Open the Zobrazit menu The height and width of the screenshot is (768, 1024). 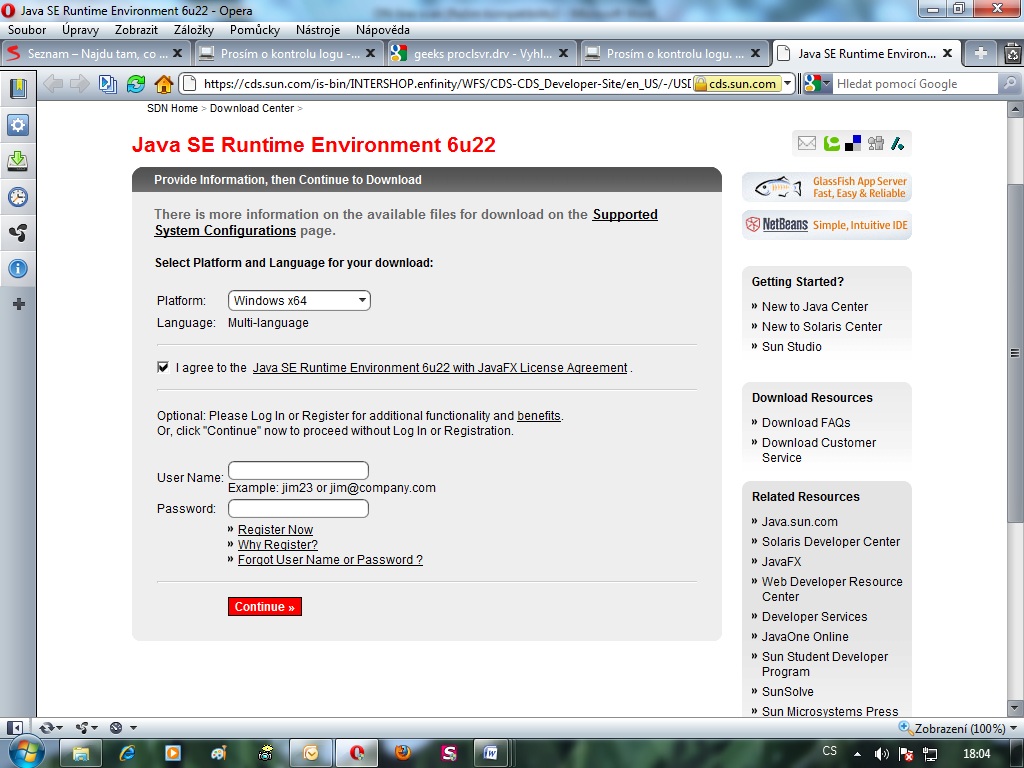point(136,30)
